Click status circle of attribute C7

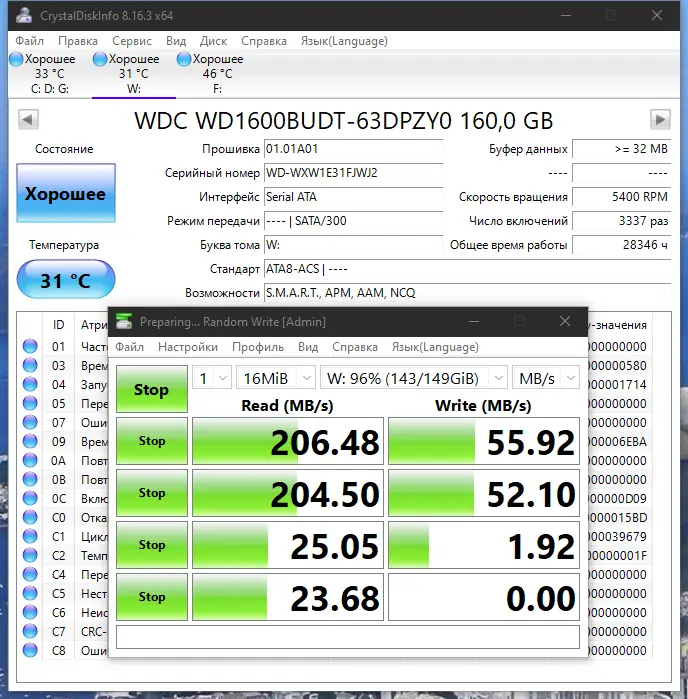click(30, 631)
